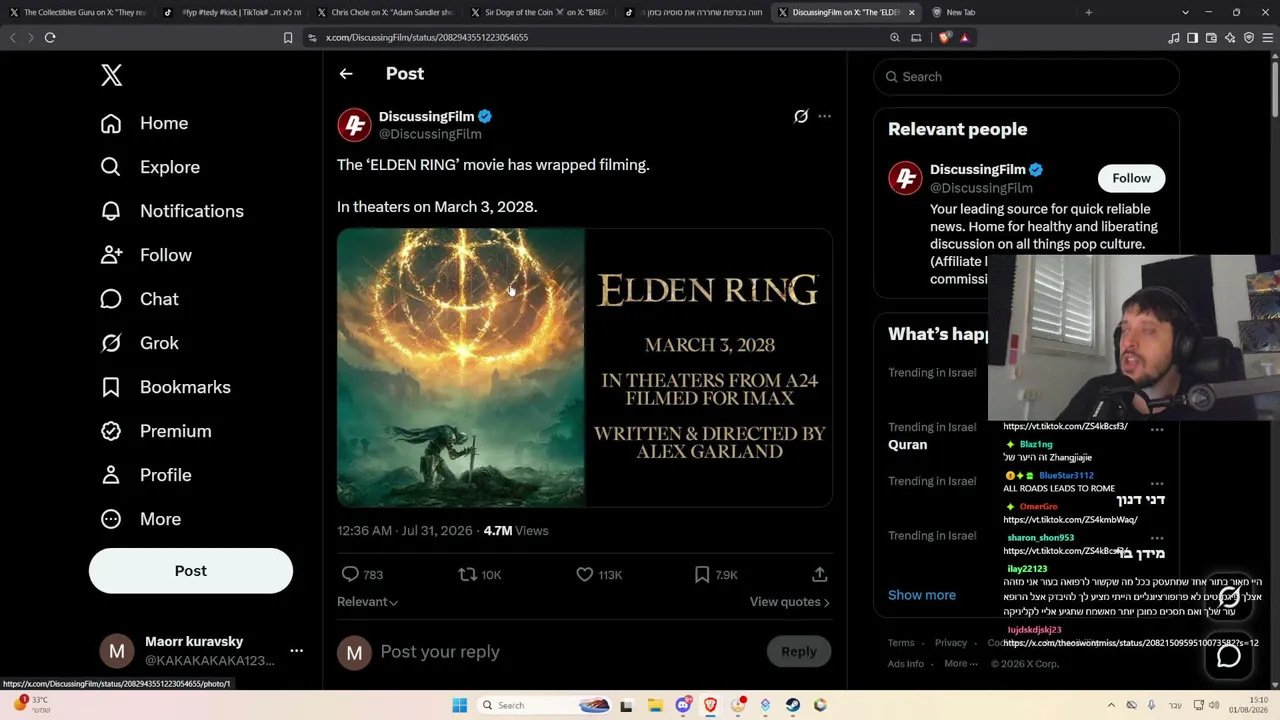Open DiscussingFilm's avatar on the post
The height and width of the screenshot is (720, 1280).
[354, 125]
